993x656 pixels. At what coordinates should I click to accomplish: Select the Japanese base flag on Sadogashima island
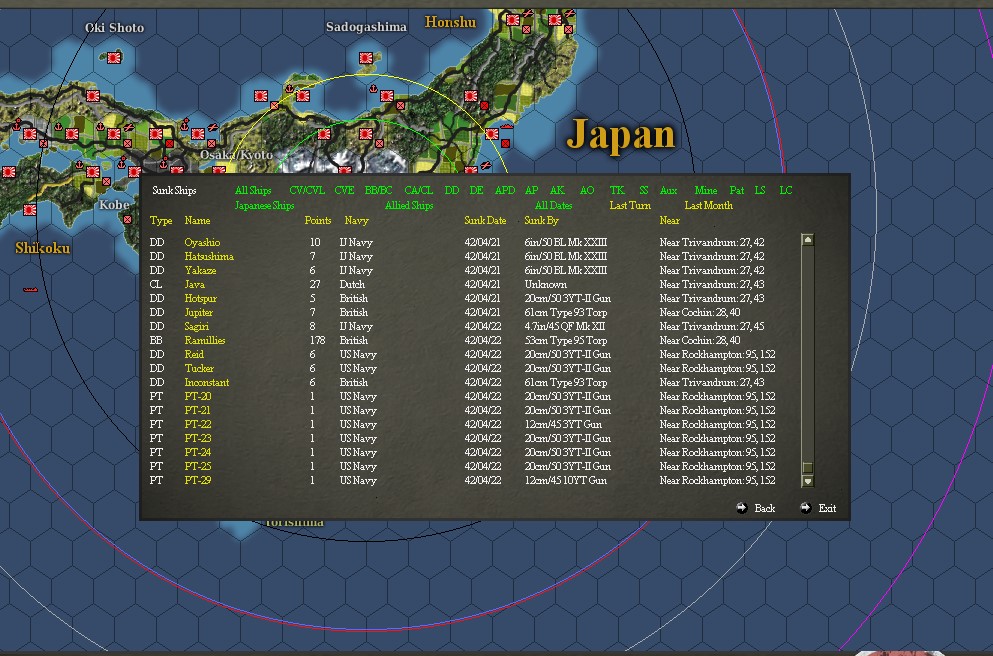(x=365, y=58)
